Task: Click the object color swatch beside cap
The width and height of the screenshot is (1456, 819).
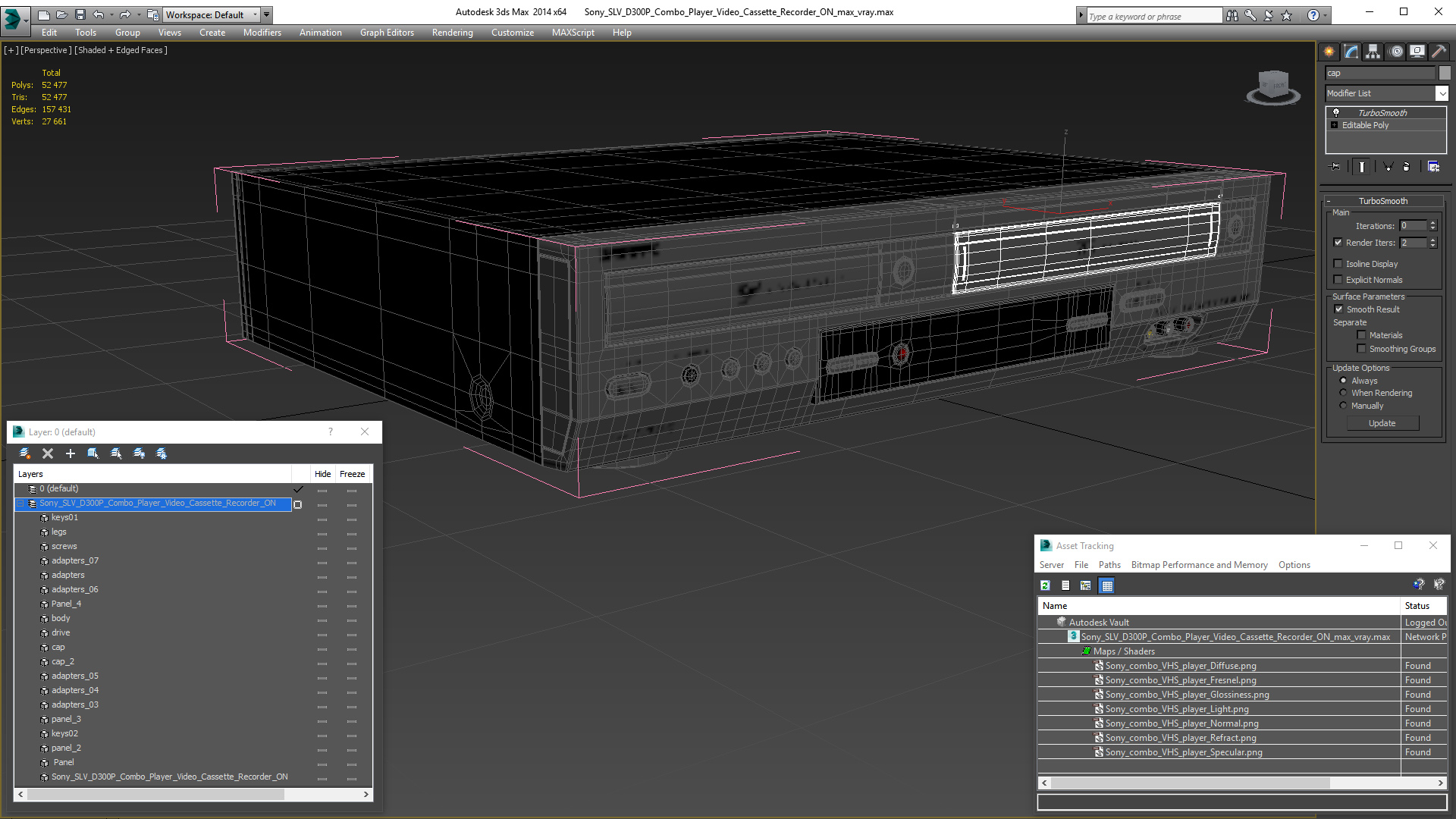Action: point(1445,73)
